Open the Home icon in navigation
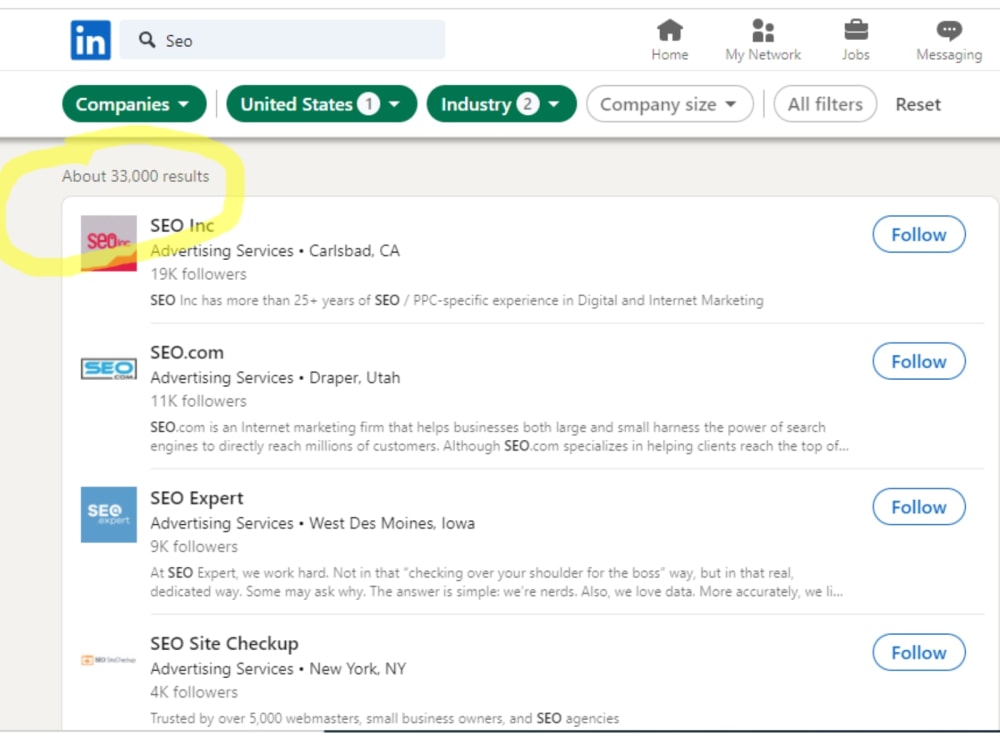 [x=670, y=30]
